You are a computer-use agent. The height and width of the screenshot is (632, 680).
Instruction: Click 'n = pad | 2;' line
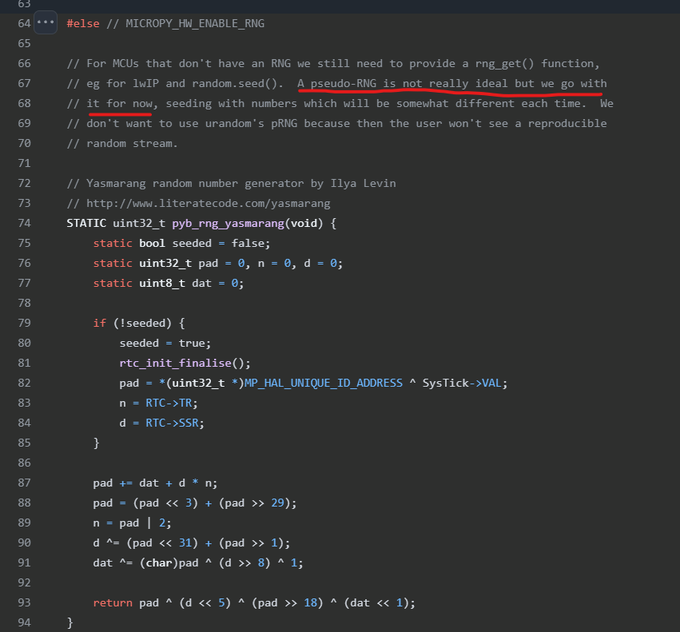tap(132, 523)
